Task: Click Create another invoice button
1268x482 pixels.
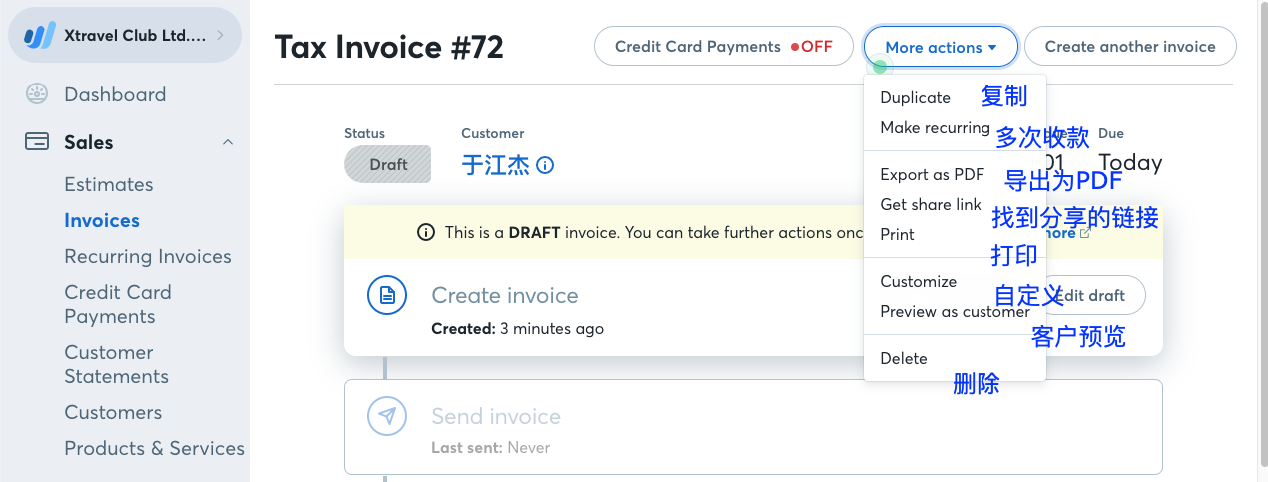Action: point(1130,47)
